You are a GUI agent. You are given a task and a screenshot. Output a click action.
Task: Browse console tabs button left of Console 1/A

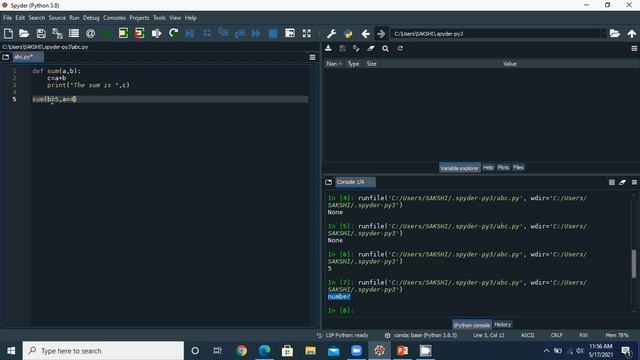point(328,182)
